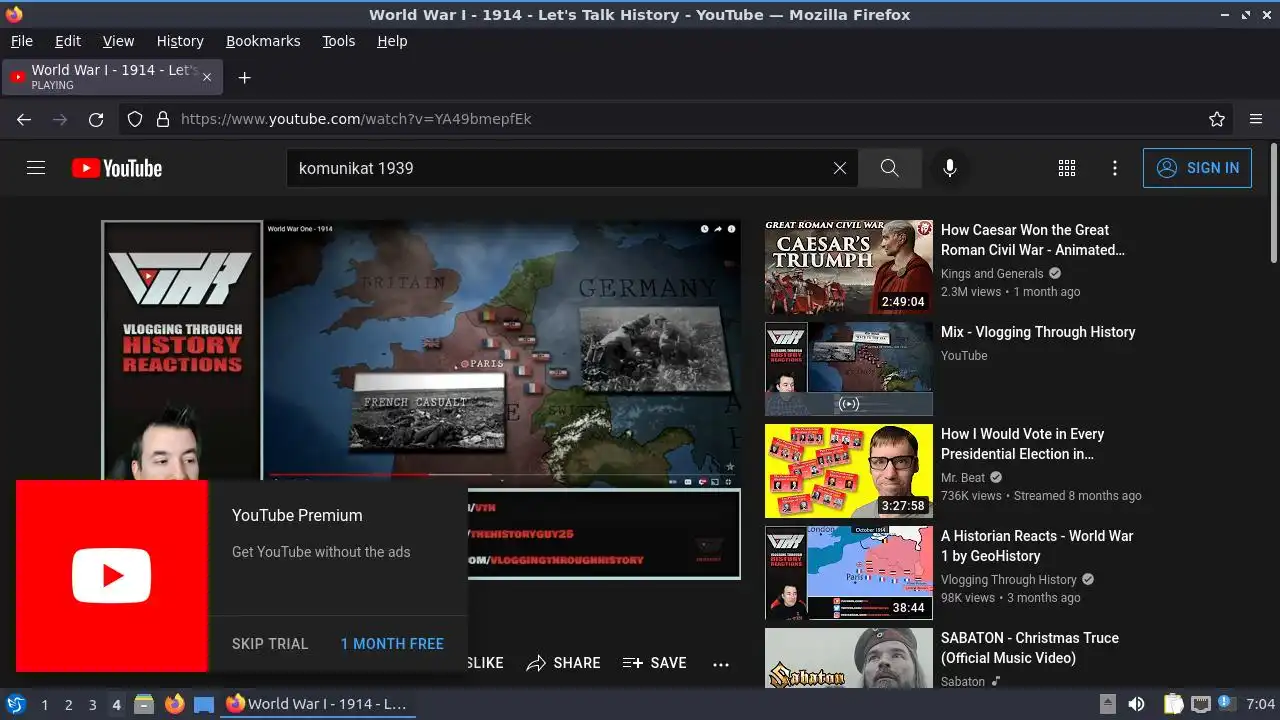Viewport: 1280px width, 720px height.
Task: Open GeoHistory World War 1 reaction thumbnail
Action: point(849,573)
